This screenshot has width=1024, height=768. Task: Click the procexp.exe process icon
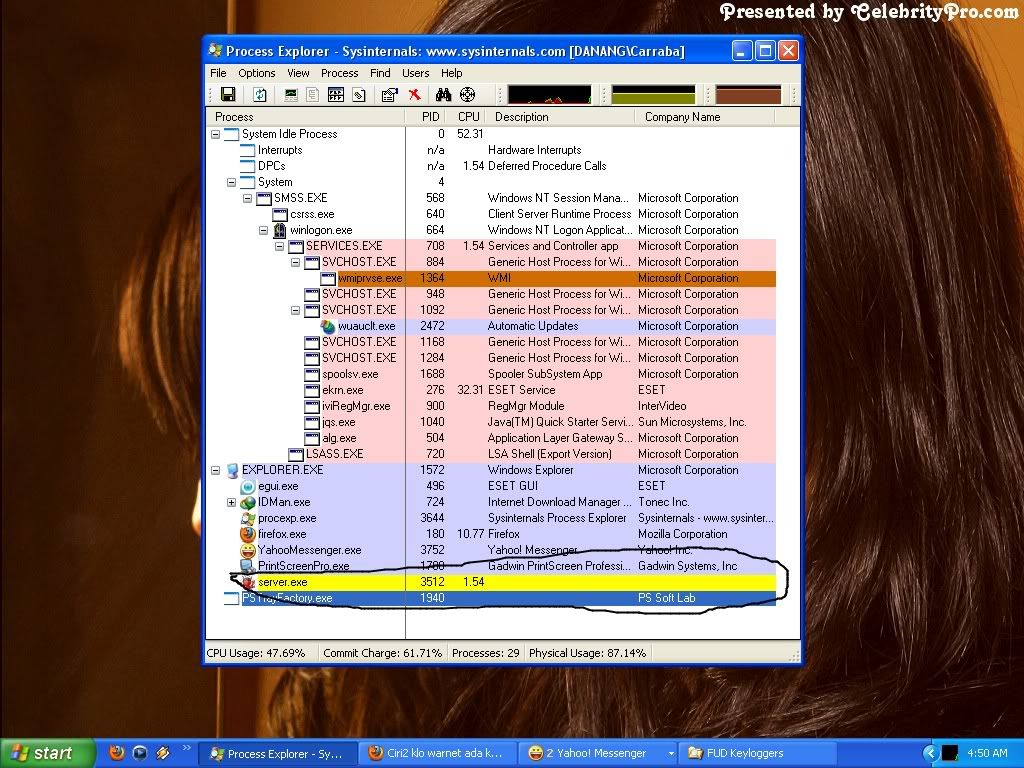(248, 519)
